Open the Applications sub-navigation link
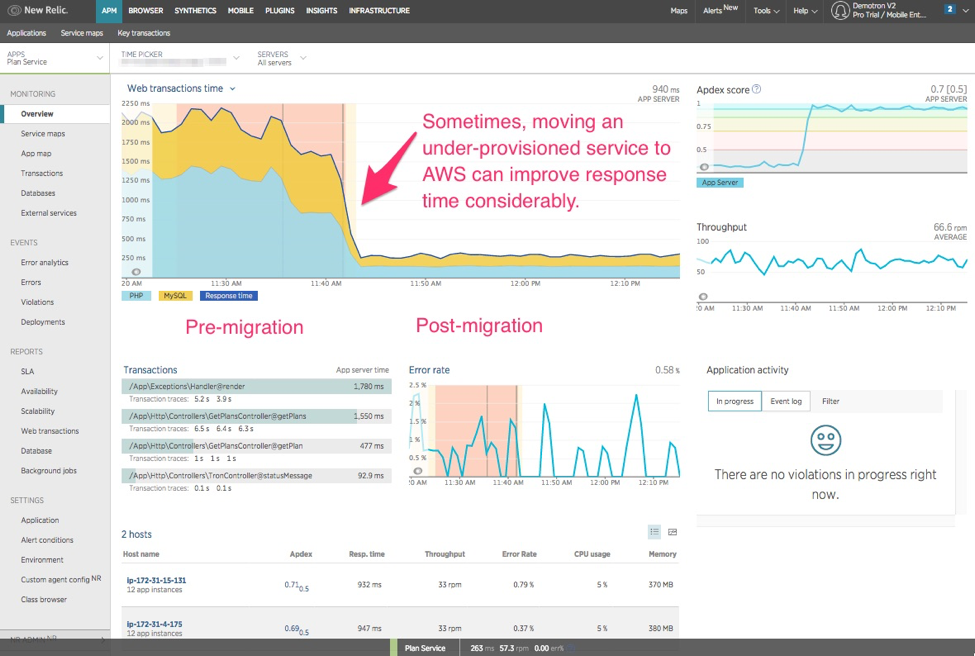Image resolution: width=975 pixels, height=656 pixels. coord(27,33)
